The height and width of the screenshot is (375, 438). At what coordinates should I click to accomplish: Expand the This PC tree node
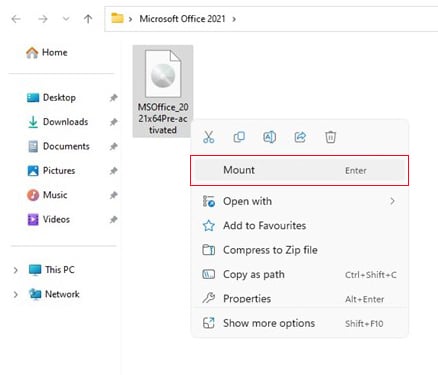click(15, 270)
